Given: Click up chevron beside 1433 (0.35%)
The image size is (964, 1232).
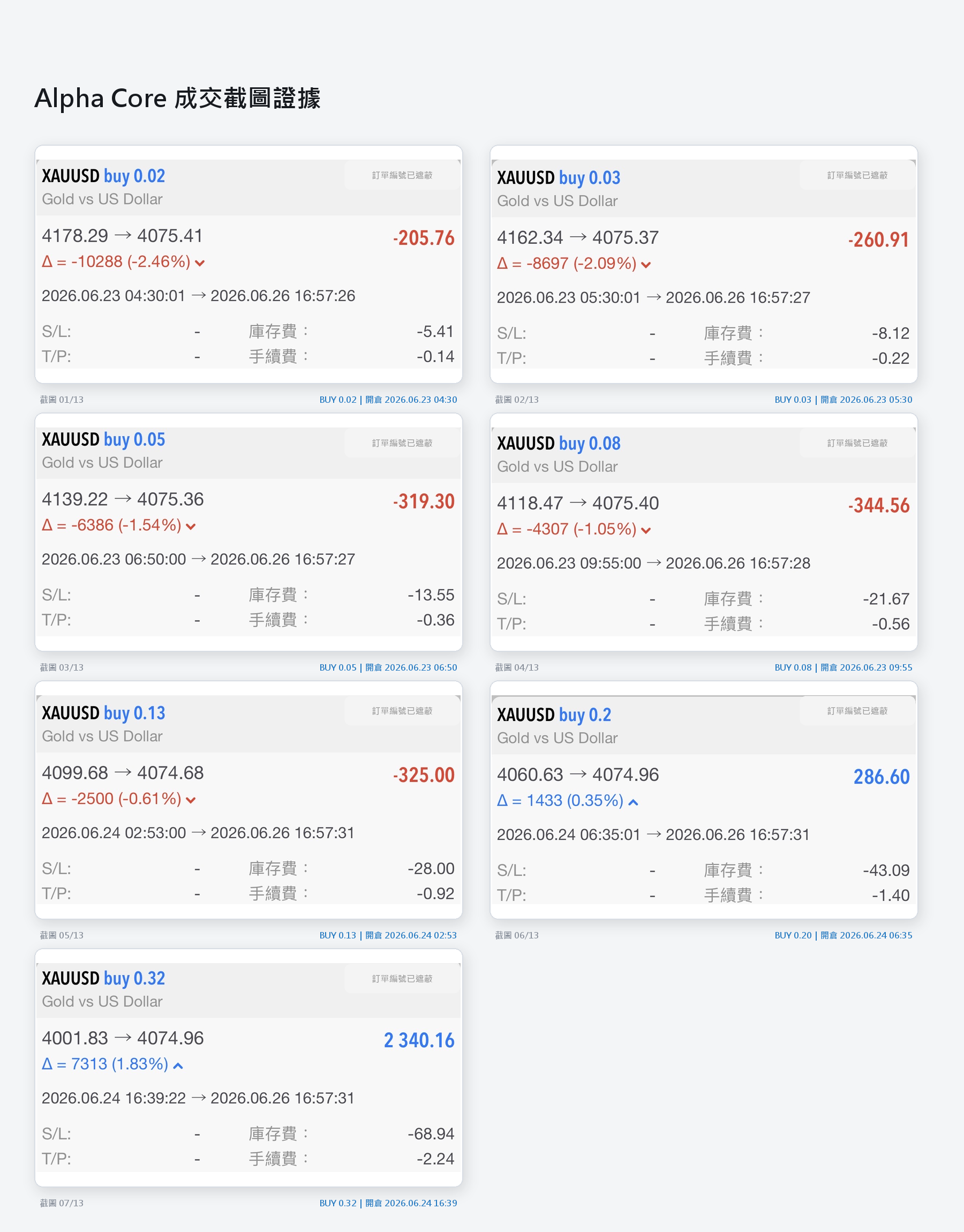Looking at the screenshot, I should (x=633, y=802).
